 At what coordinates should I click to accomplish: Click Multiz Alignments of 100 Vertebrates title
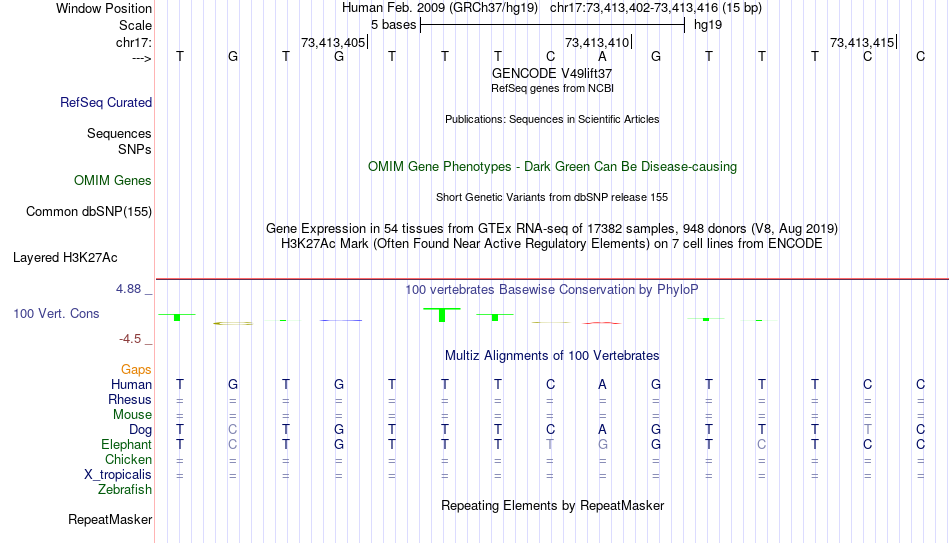pos(551,356)
